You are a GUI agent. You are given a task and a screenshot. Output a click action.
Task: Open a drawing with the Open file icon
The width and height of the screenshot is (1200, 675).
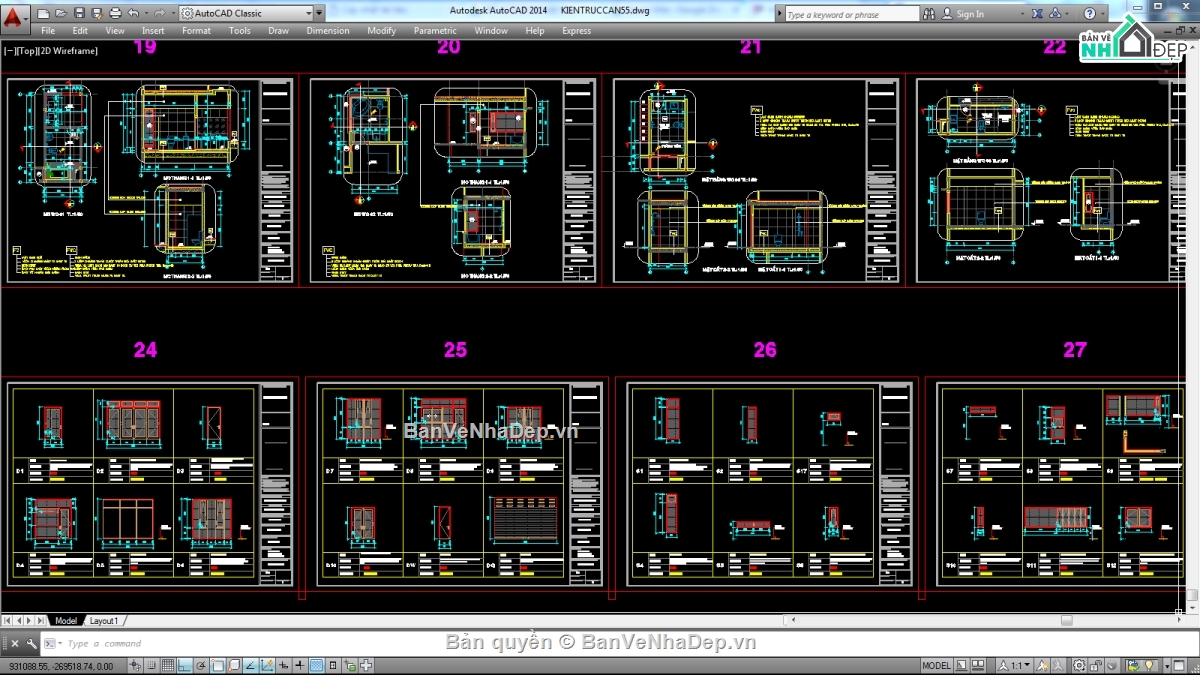(x=60, y=13)
